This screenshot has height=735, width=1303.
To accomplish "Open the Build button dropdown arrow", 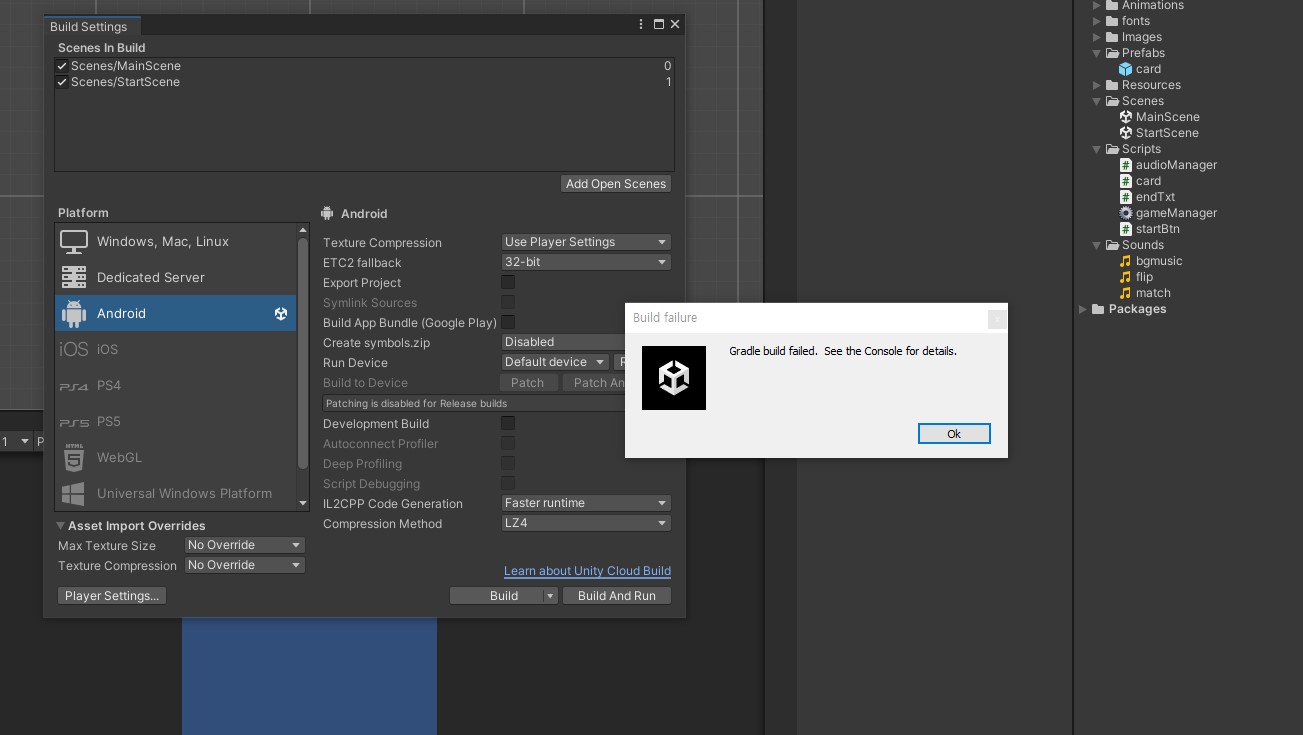I will coord(549,596).
